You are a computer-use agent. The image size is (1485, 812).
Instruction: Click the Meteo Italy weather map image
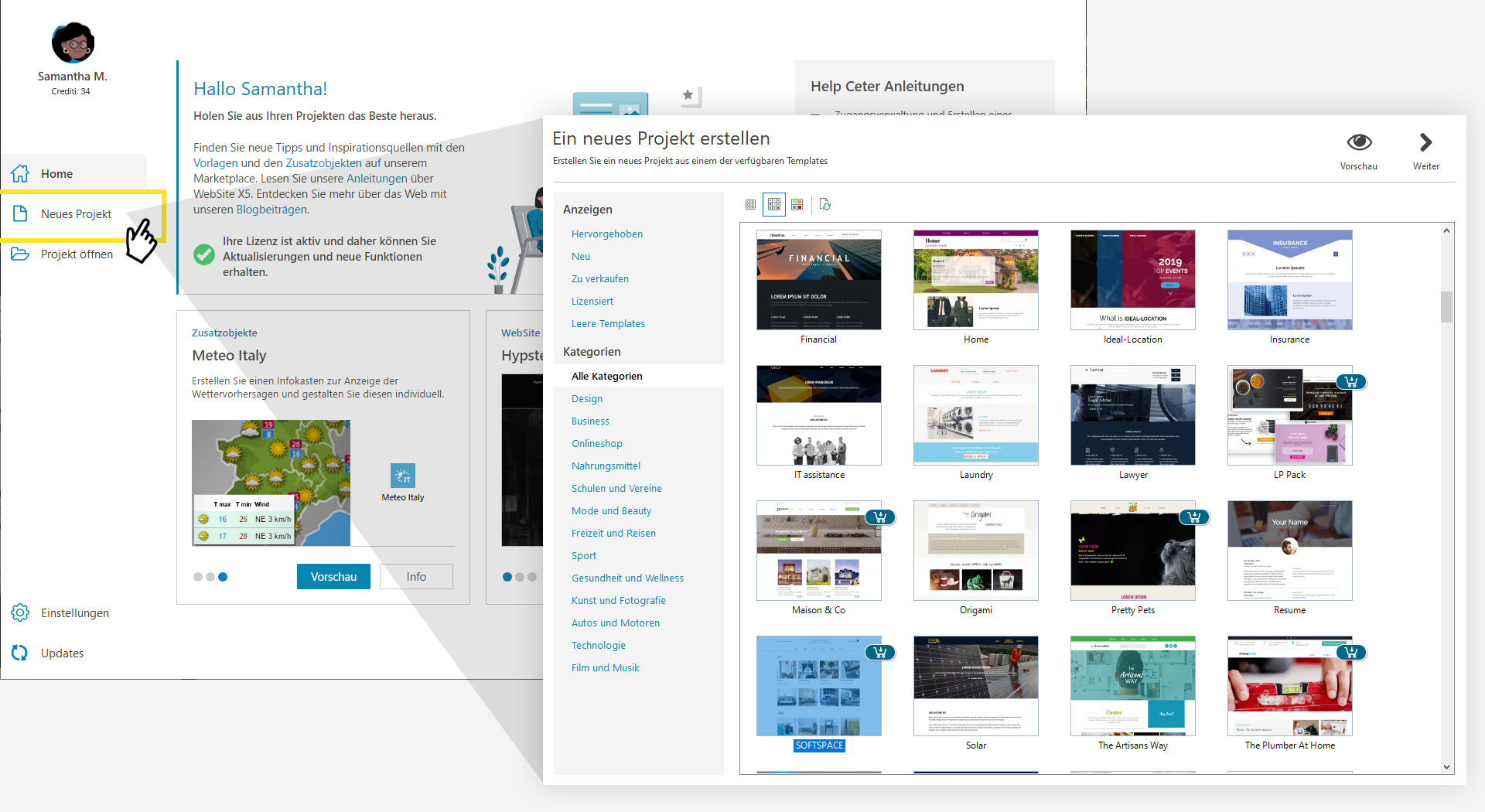pos(271,483)
